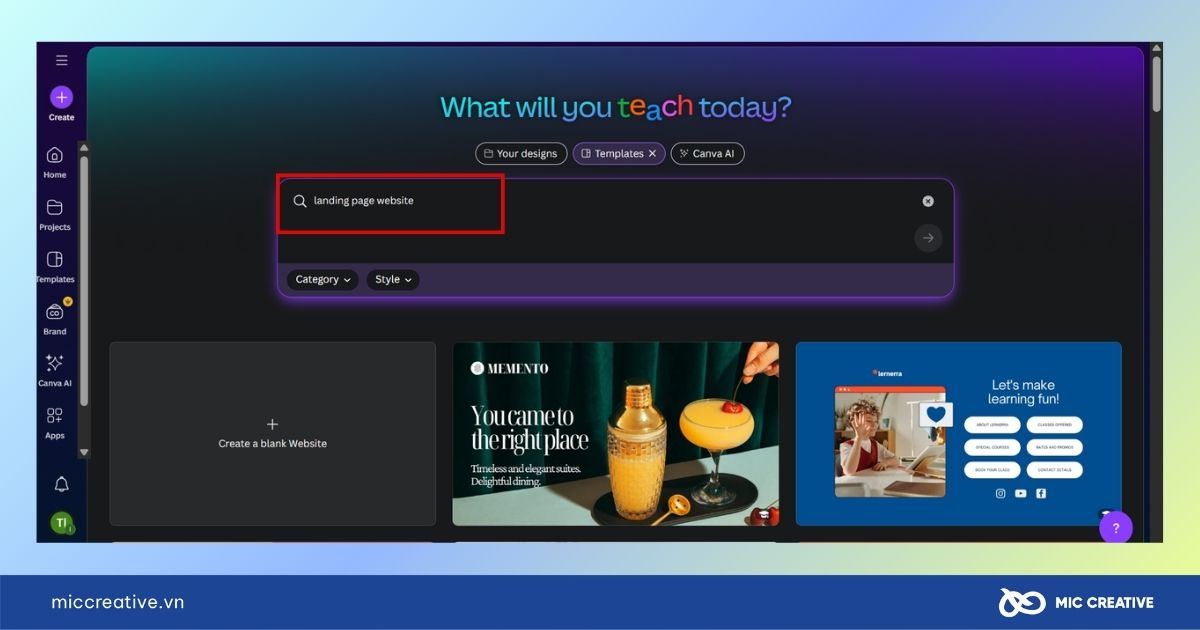Switch to the Canva AI tab

coord(708,154)
